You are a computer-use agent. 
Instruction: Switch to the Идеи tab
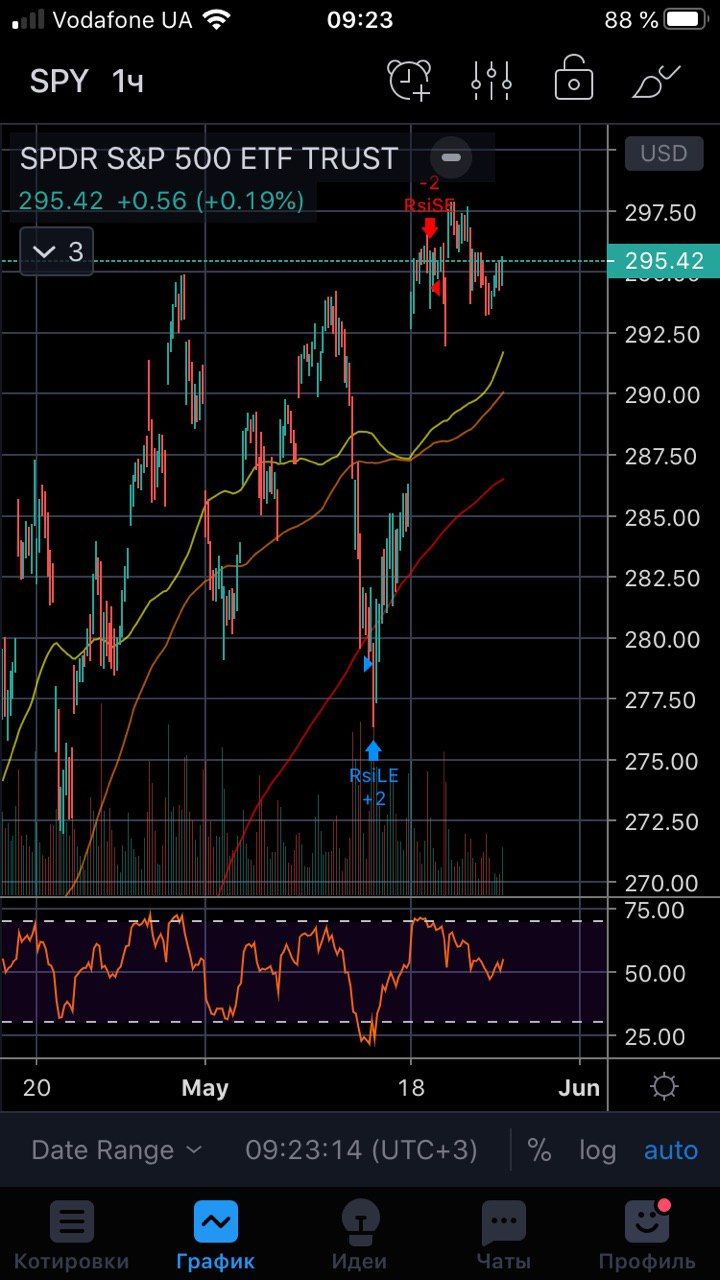(359, 1236)
